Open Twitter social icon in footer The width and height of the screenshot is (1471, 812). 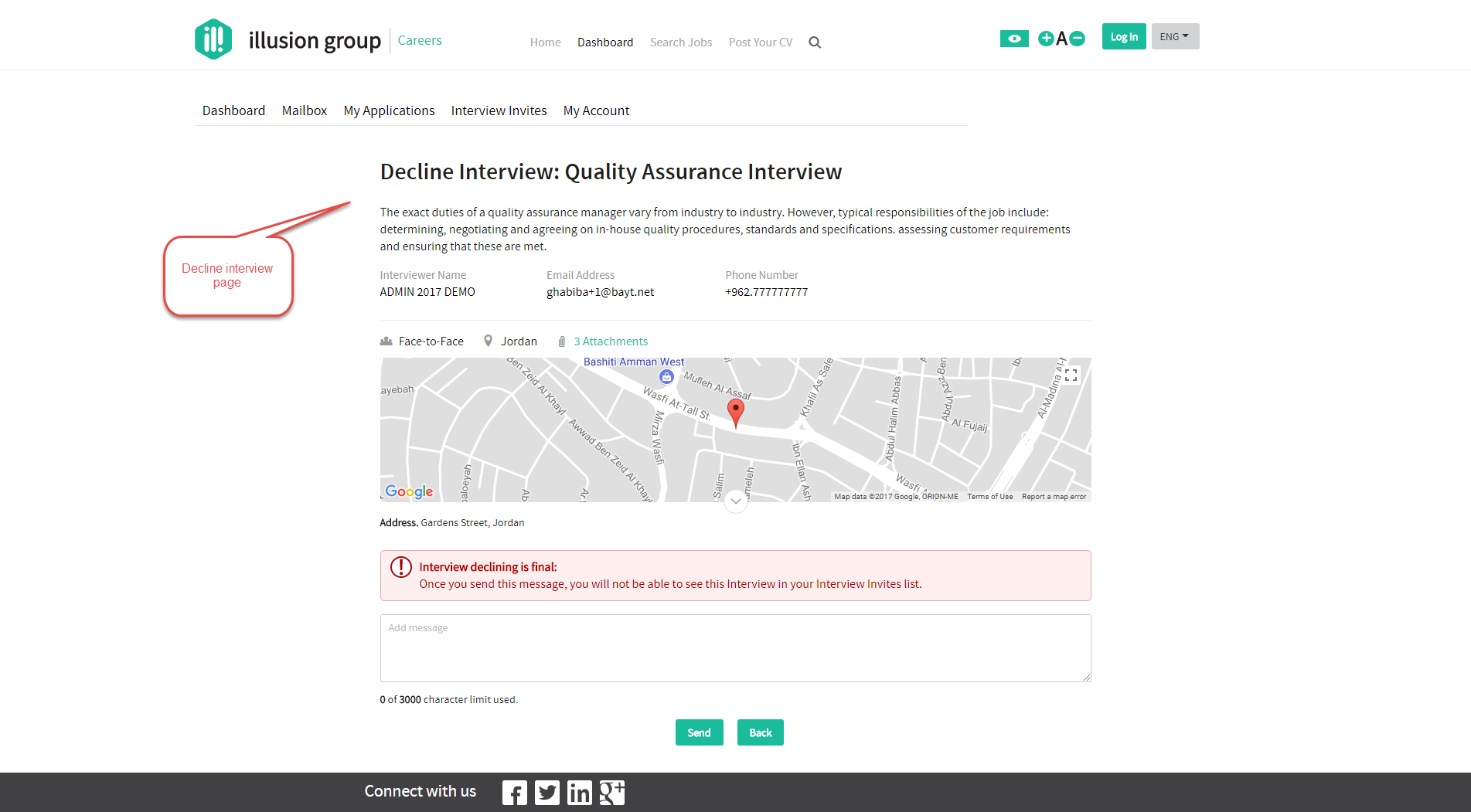pos(547,793)
